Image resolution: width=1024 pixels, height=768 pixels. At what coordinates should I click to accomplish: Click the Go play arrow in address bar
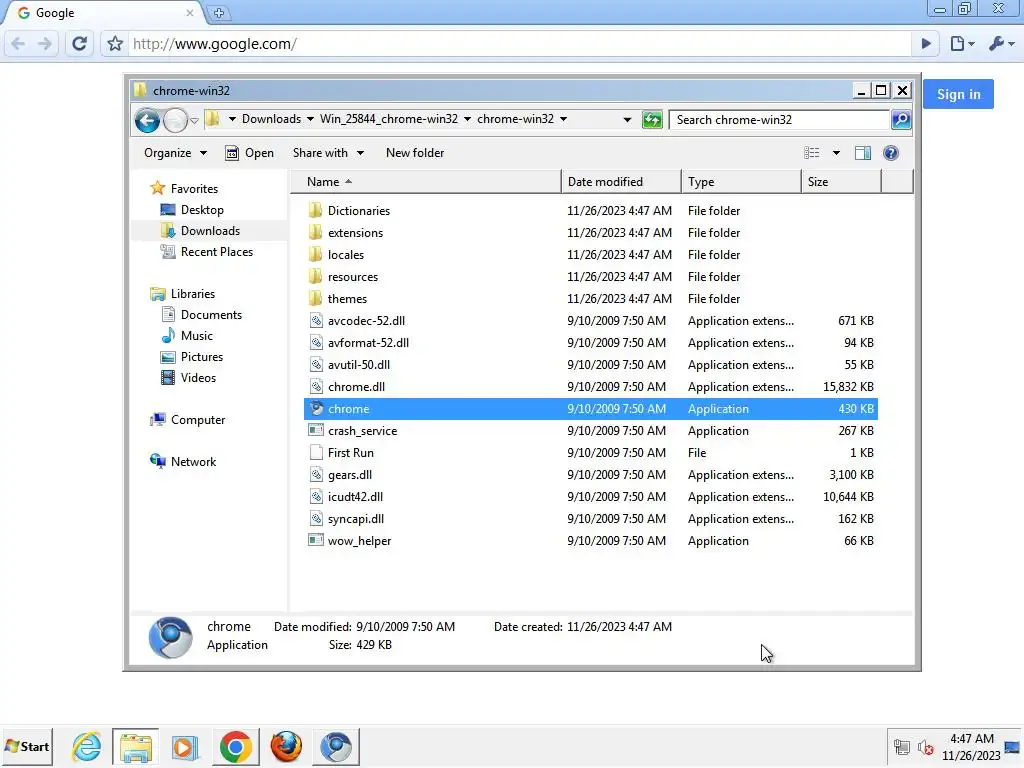(926, 44)
